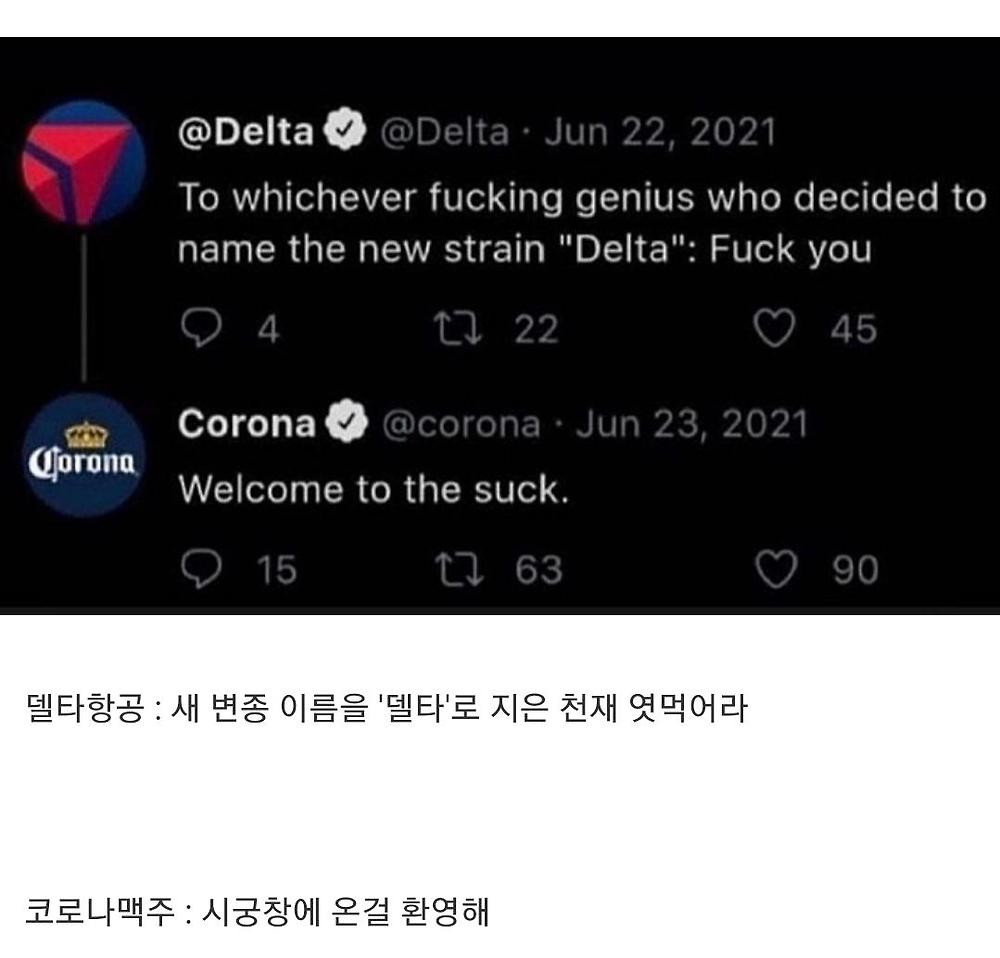Open the Jun 23, 2021 timestamp

691,425
